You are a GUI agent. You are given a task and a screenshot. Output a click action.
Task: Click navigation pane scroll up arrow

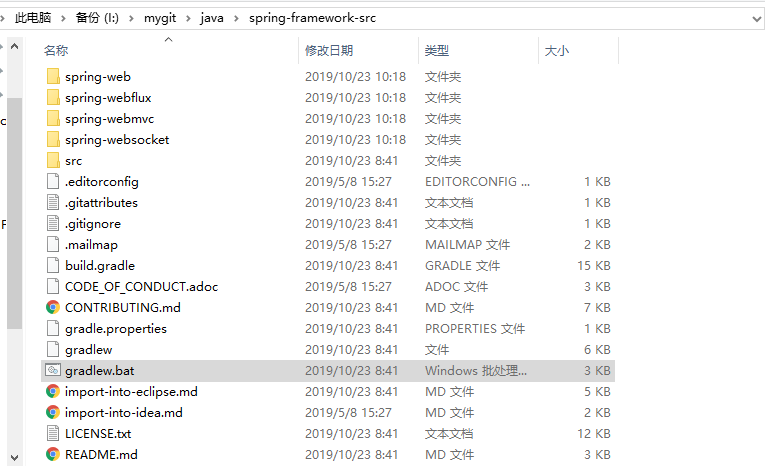(15, 47)
